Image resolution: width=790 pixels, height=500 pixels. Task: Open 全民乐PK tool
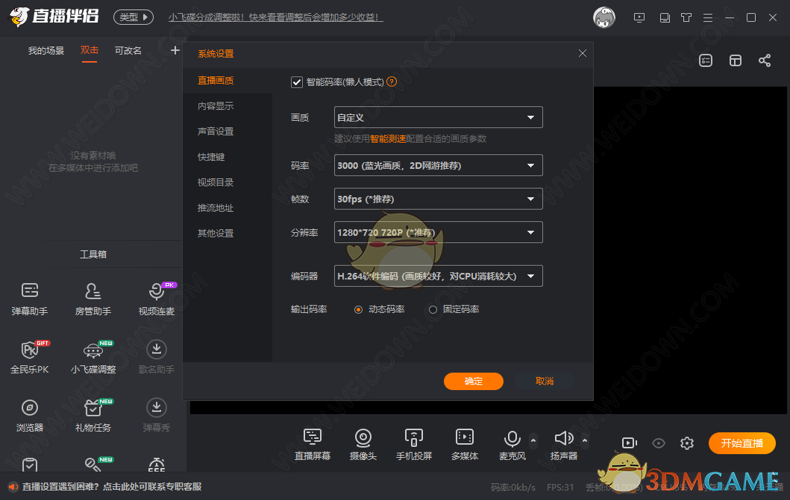tap(30, 357)
